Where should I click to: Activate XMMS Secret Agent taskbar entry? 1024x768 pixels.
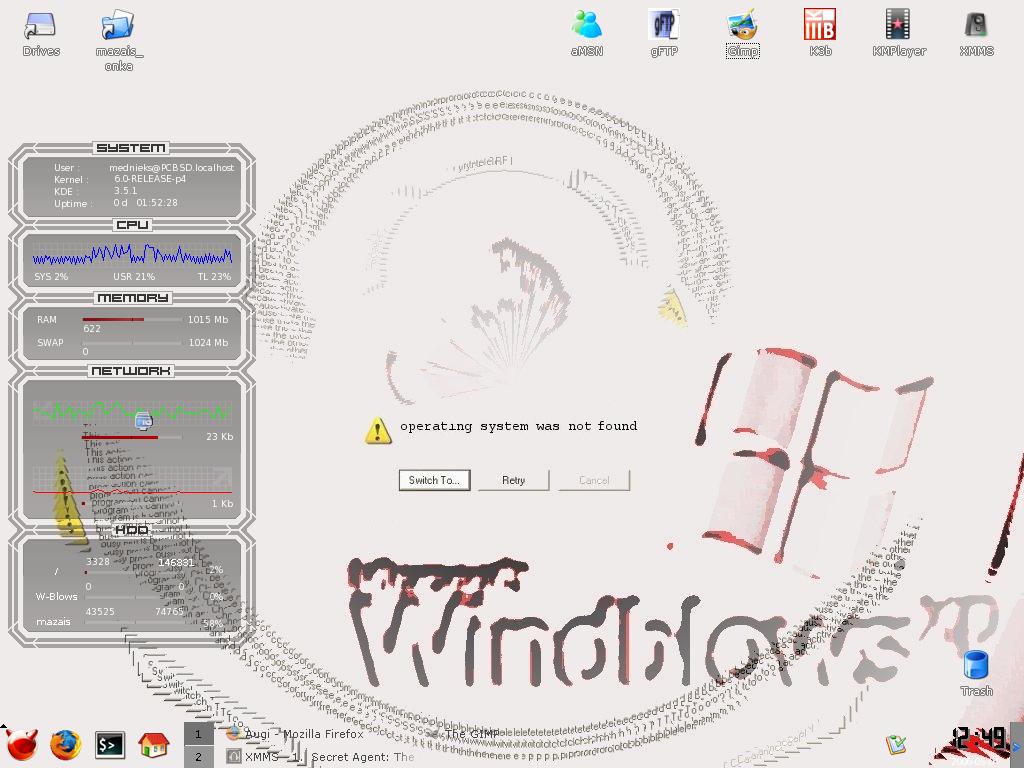point(320,757)
